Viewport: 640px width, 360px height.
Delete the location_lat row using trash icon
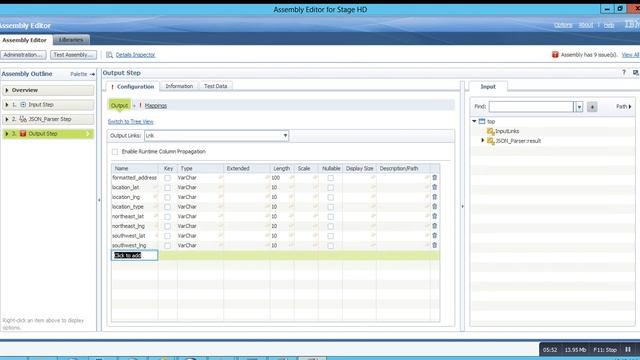point(434,187)
